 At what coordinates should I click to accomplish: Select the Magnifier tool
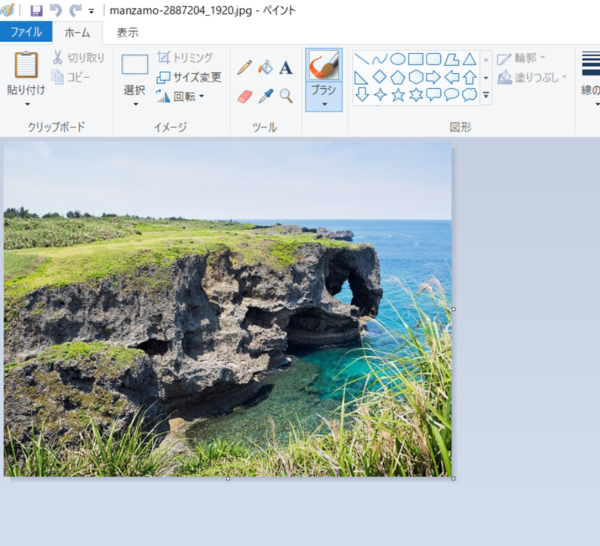(286, 96)
